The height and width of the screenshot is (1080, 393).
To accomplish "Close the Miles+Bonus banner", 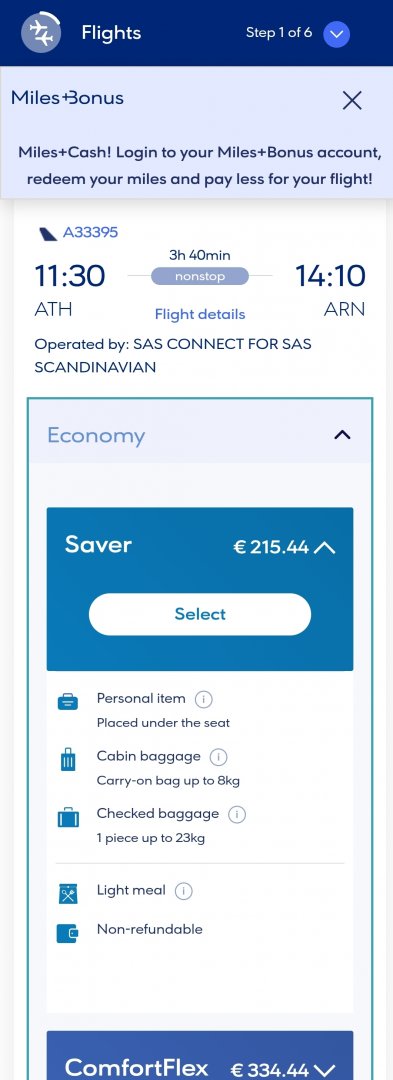I will point(352,101).
